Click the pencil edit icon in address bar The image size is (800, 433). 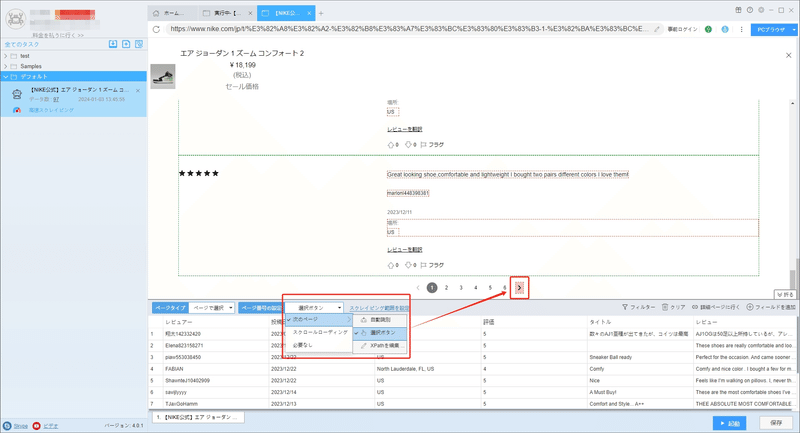coord(657,29)
